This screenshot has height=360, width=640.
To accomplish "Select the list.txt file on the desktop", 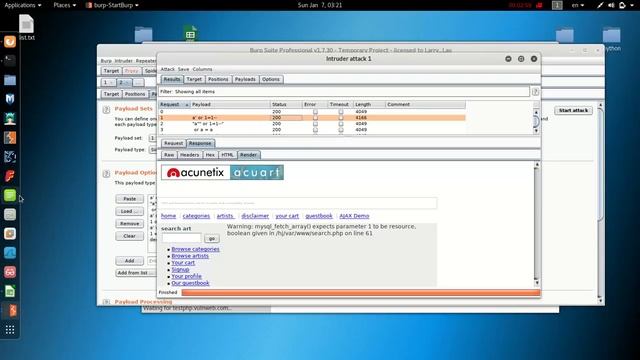I will [27, 27].
